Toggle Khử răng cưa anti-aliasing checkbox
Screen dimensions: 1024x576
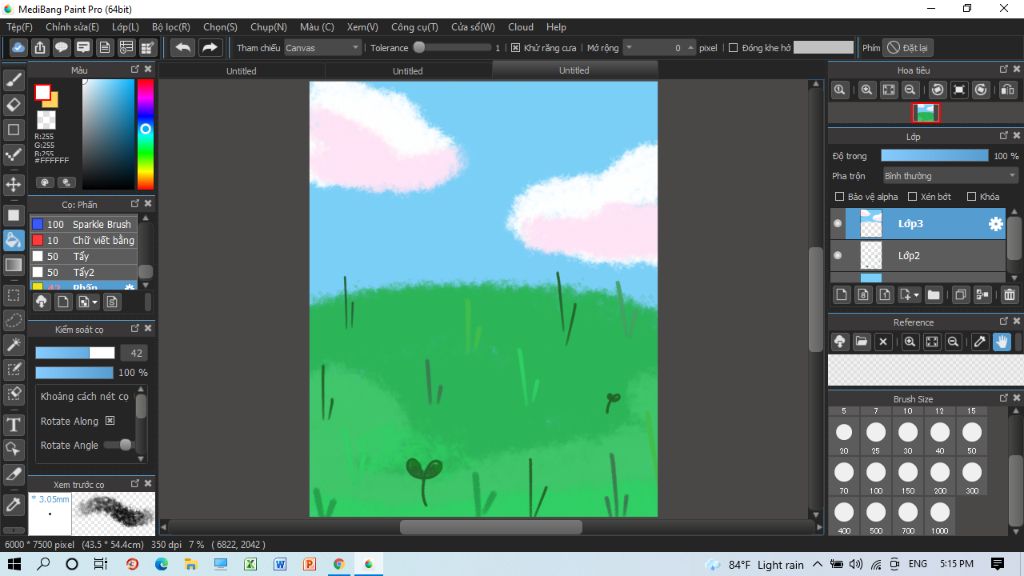(x=515, y=48)
